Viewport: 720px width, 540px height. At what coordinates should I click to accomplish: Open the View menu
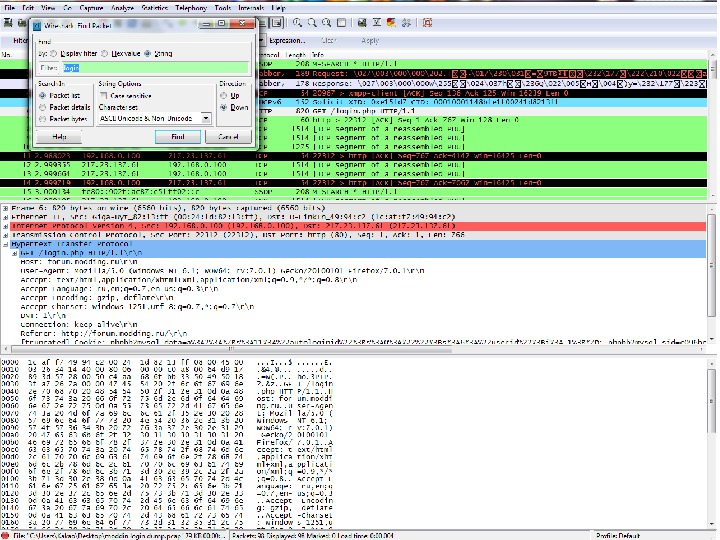point(48,8)
